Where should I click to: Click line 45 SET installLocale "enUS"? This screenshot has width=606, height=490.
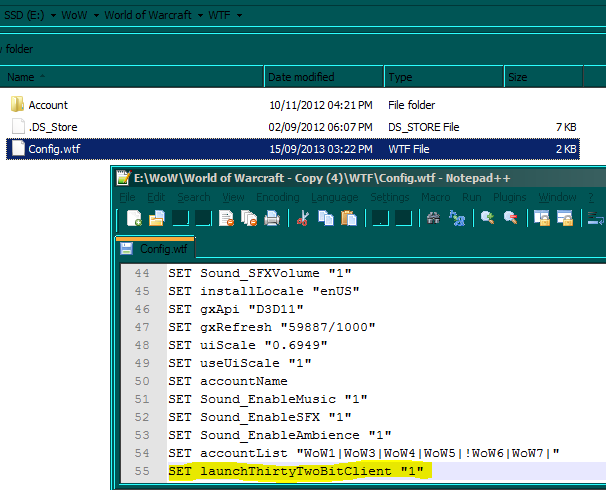264,291
